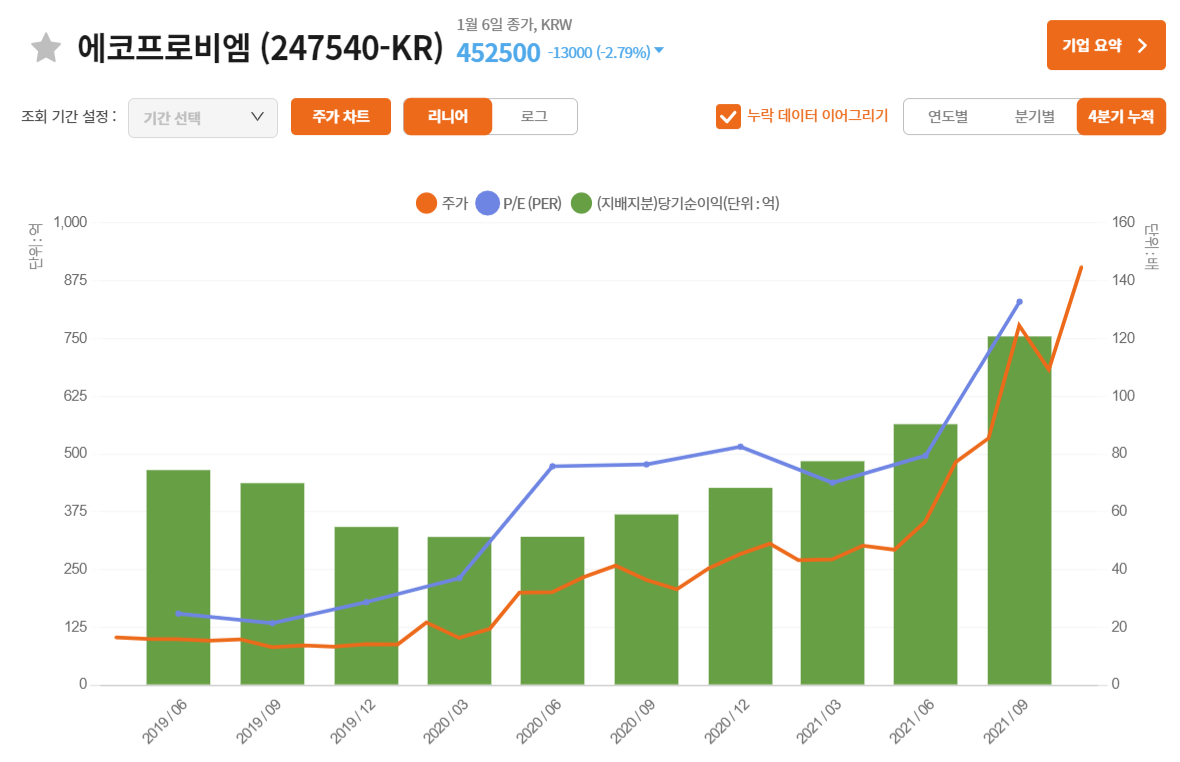Click the chevron of 기간 선택 combo box
1180x762 pixels.
[257, 117]
